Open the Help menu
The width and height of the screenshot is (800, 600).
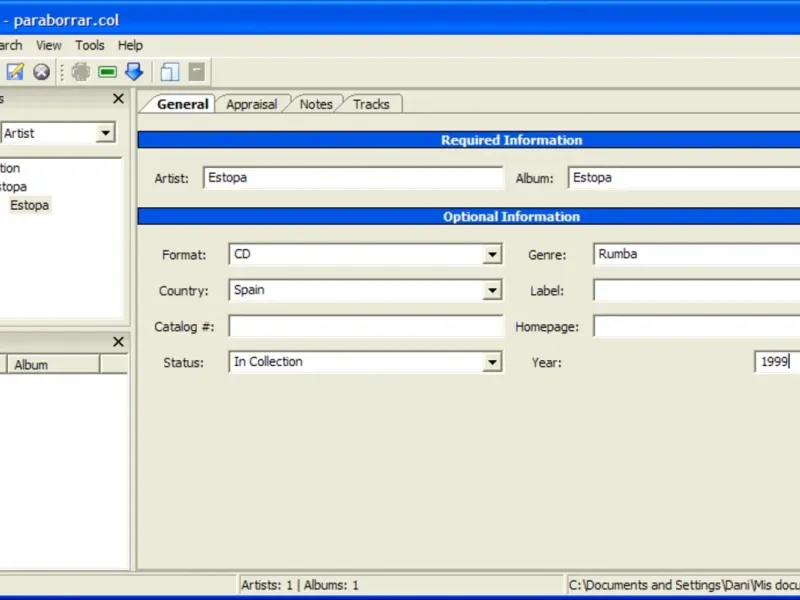(130, 45)
